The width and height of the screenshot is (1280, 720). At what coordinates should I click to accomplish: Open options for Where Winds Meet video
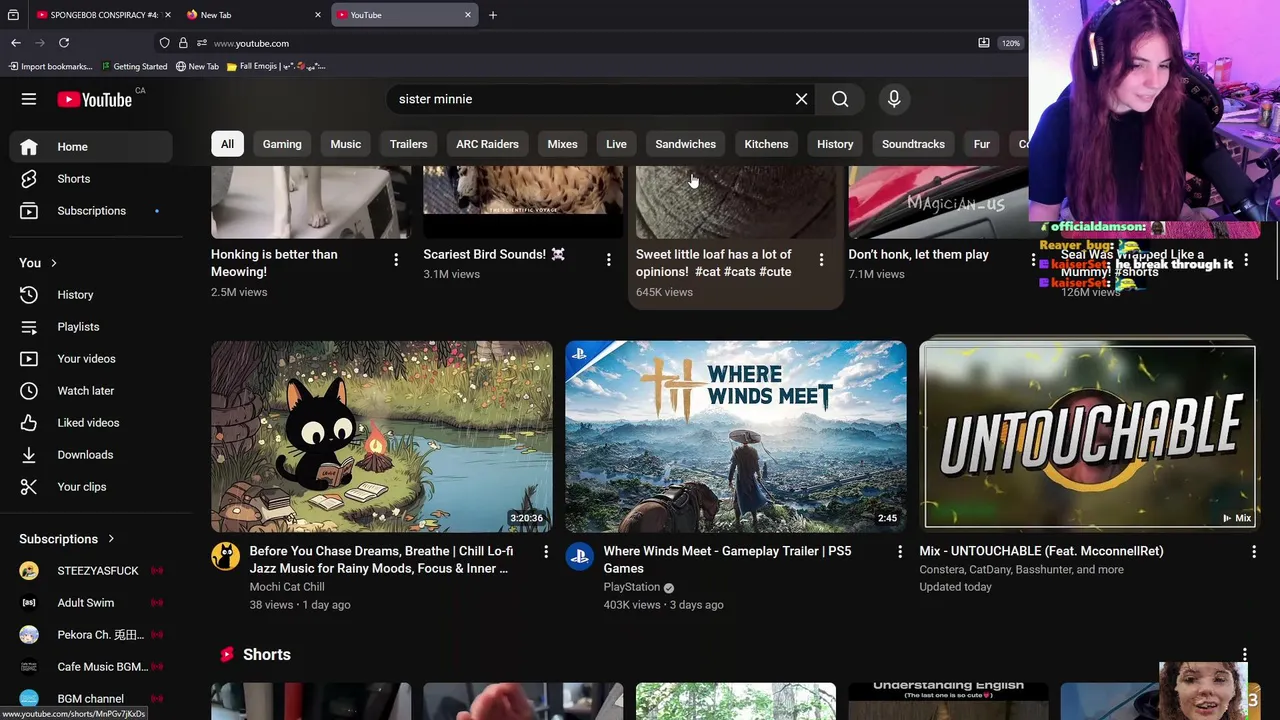coord(899,552)
